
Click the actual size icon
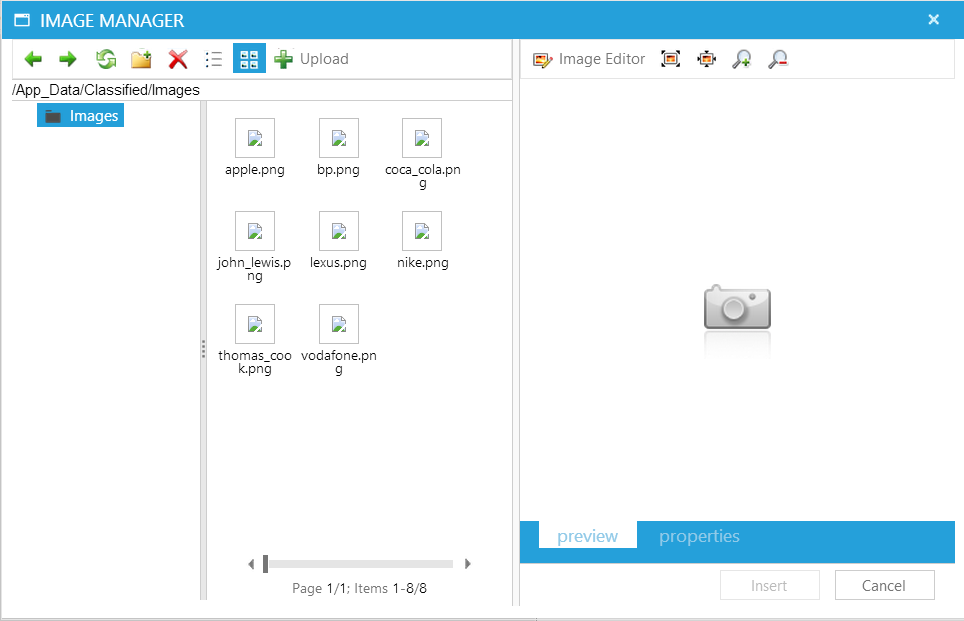pyautogui.click(x=706, y=59)
